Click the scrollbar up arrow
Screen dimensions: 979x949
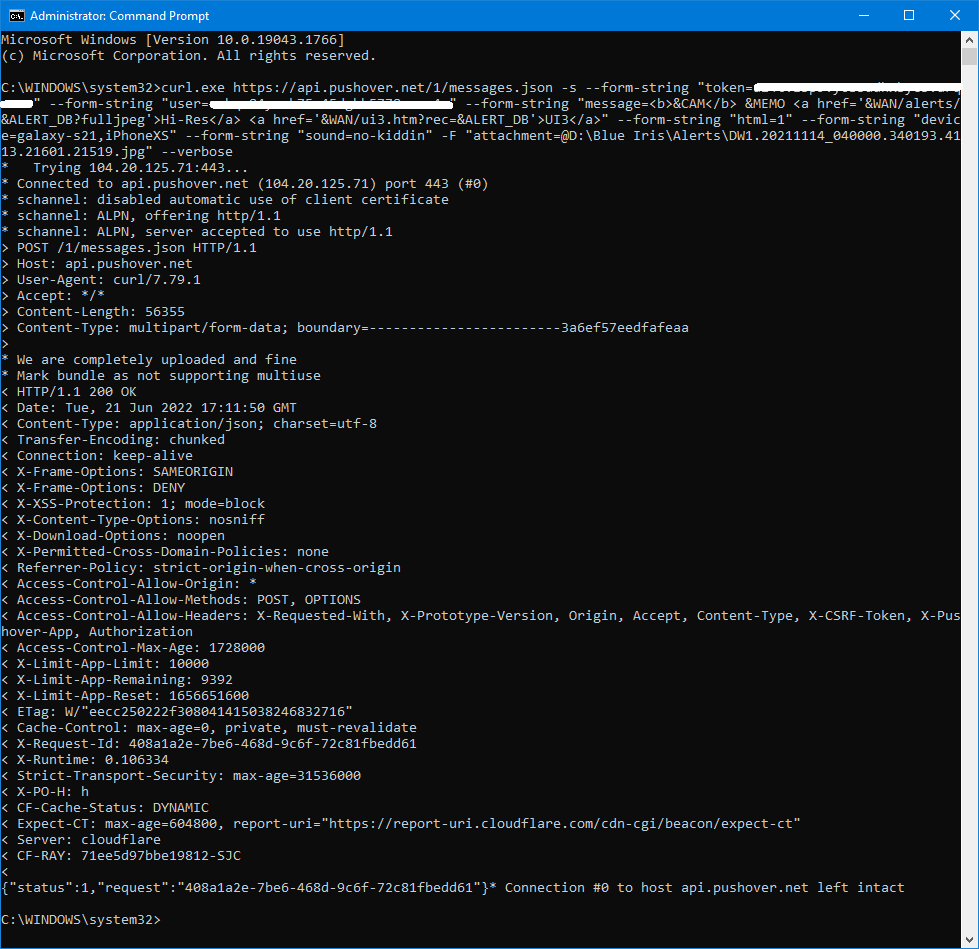click(969, 40)
